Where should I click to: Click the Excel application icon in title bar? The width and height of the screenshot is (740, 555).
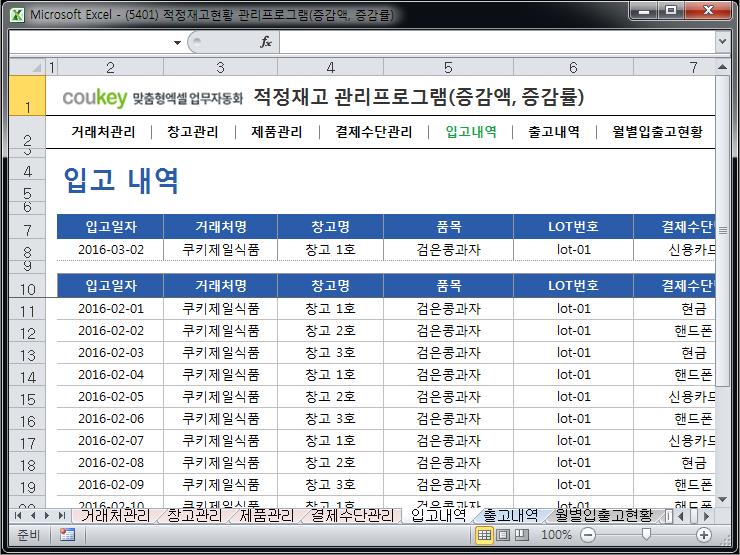tap(17, 15)
